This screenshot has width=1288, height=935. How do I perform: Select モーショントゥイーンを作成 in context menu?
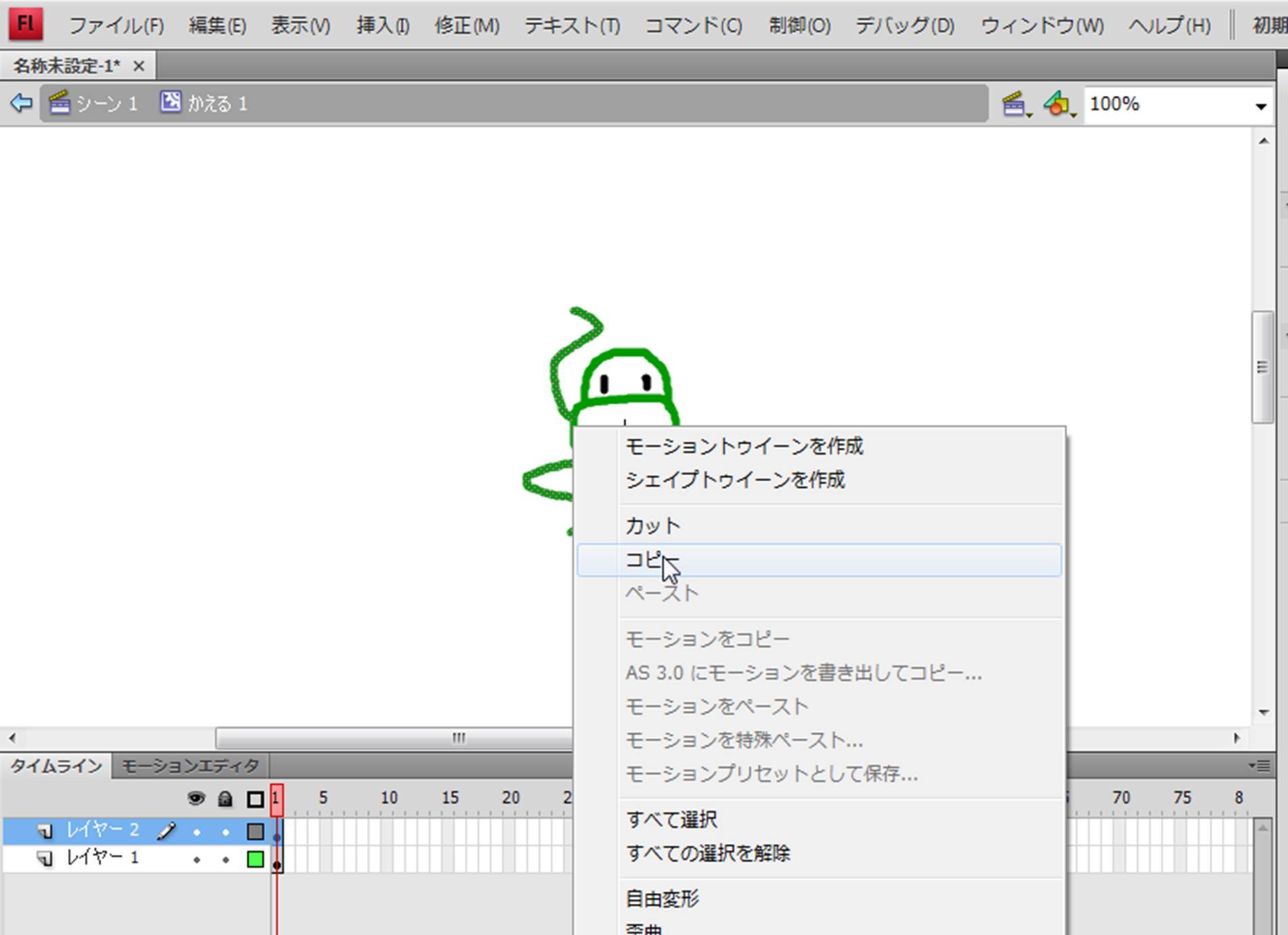744,446
